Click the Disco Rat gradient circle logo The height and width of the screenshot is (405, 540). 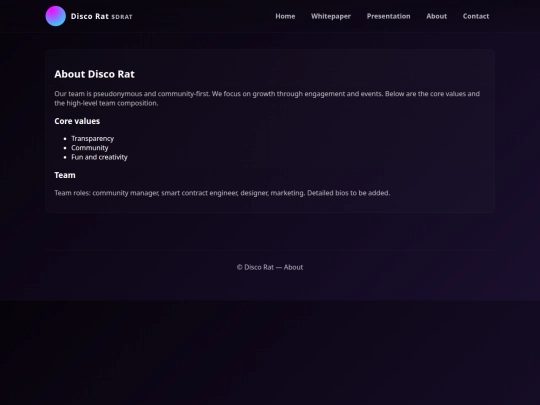[55, 16]
